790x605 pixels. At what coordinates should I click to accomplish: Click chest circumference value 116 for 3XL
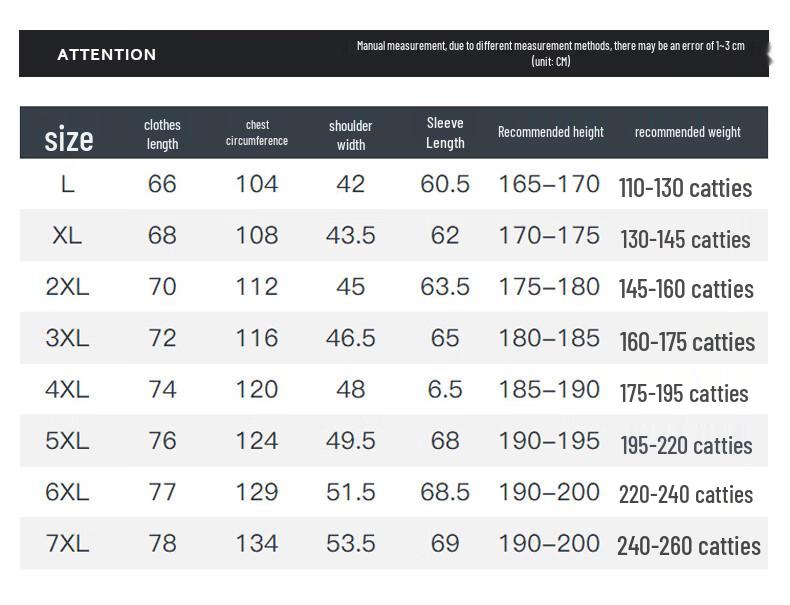257,338
